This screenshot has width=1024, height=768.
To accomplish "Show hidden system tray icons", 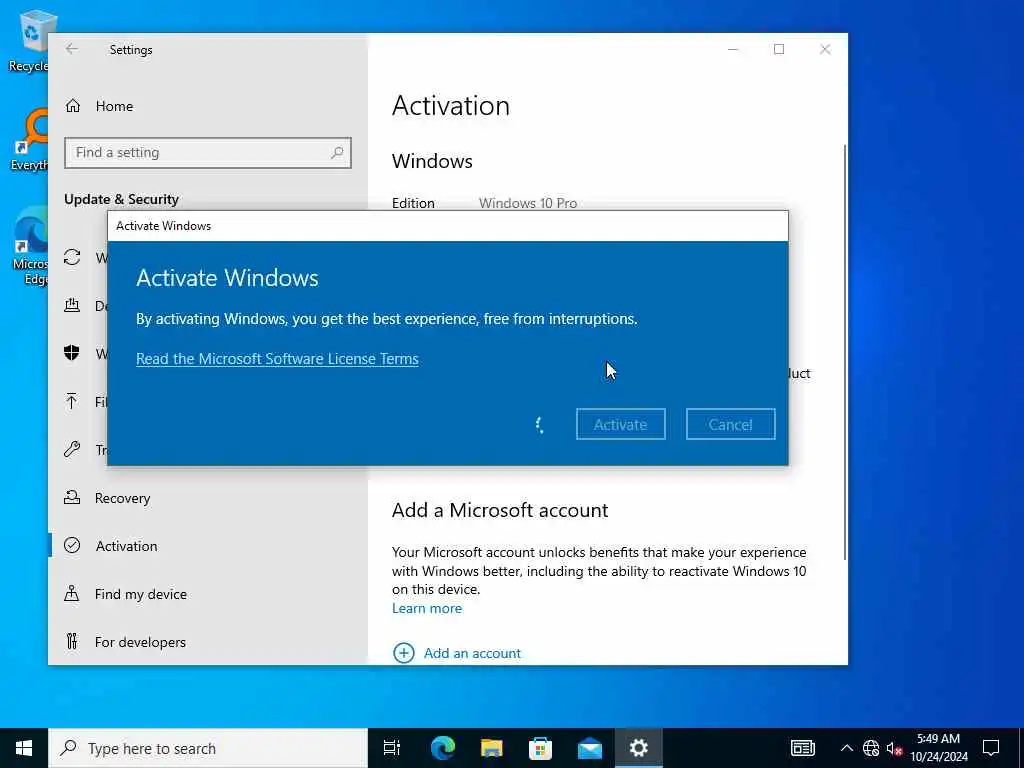I will [846, 748].
